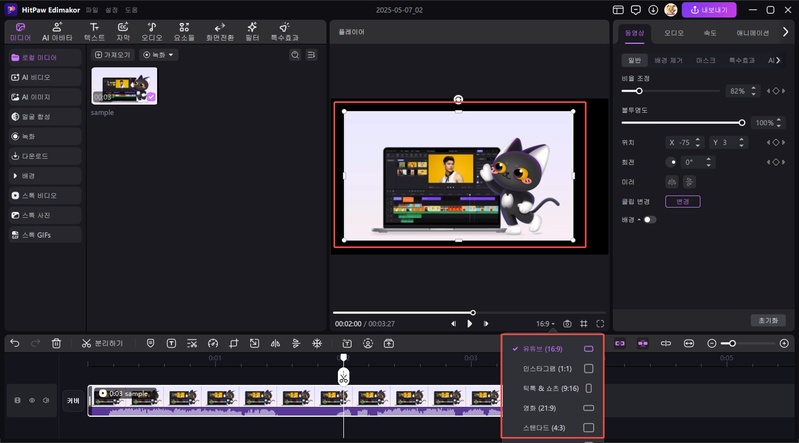Click the crop icon in timeline toolbar
The height and width of the screenshot is (443, 799).
[234, 344]
